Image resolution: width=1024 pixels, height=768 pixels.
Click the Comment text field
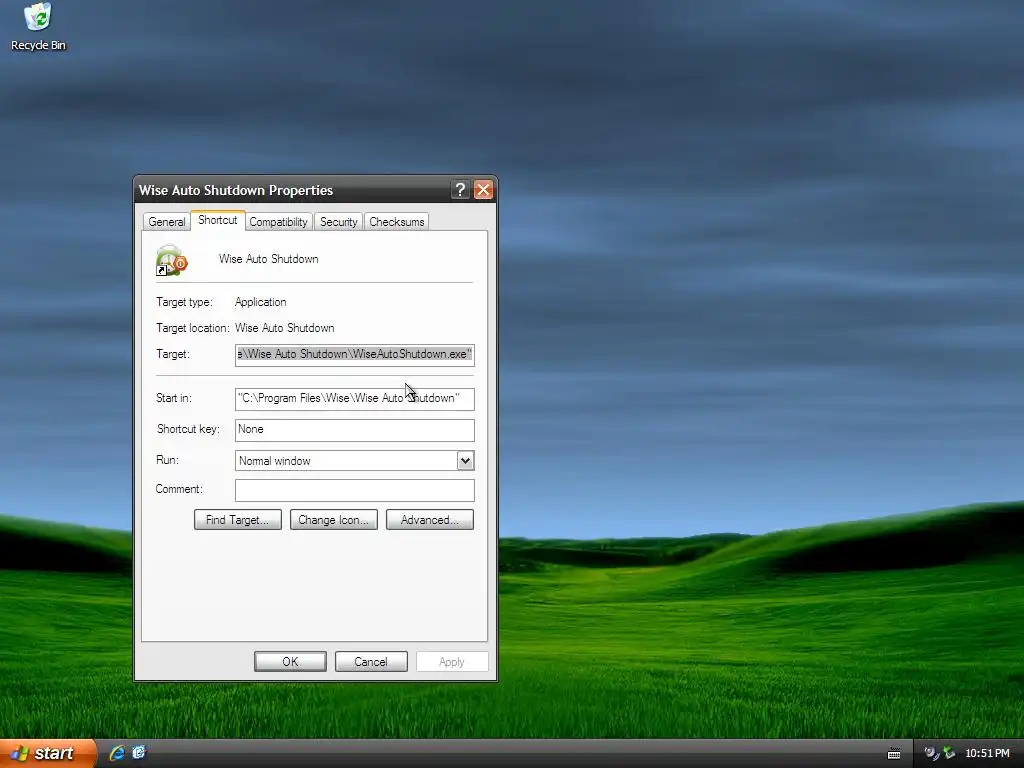pyautogui.click(x=355, y=490)
